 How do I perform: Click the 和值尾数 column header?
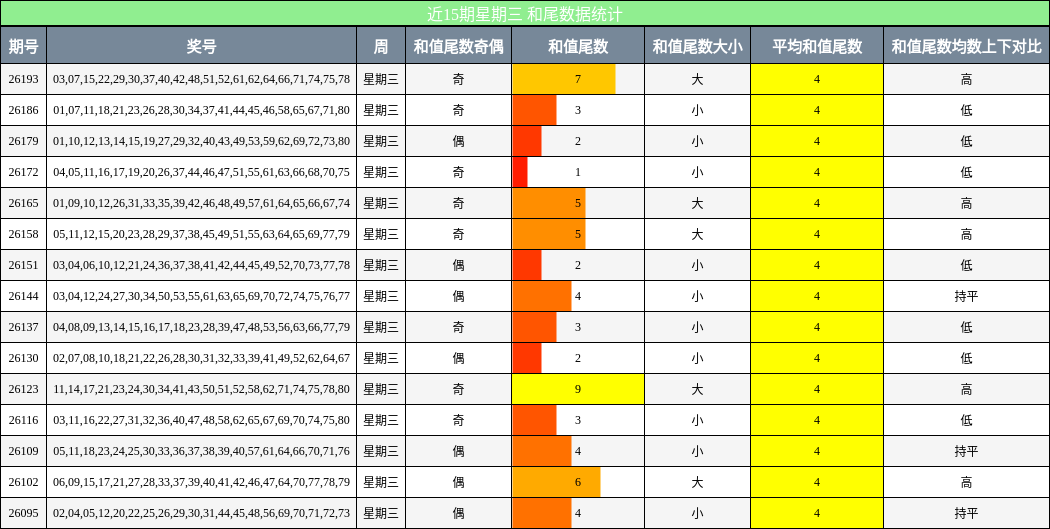pos(578,46)
